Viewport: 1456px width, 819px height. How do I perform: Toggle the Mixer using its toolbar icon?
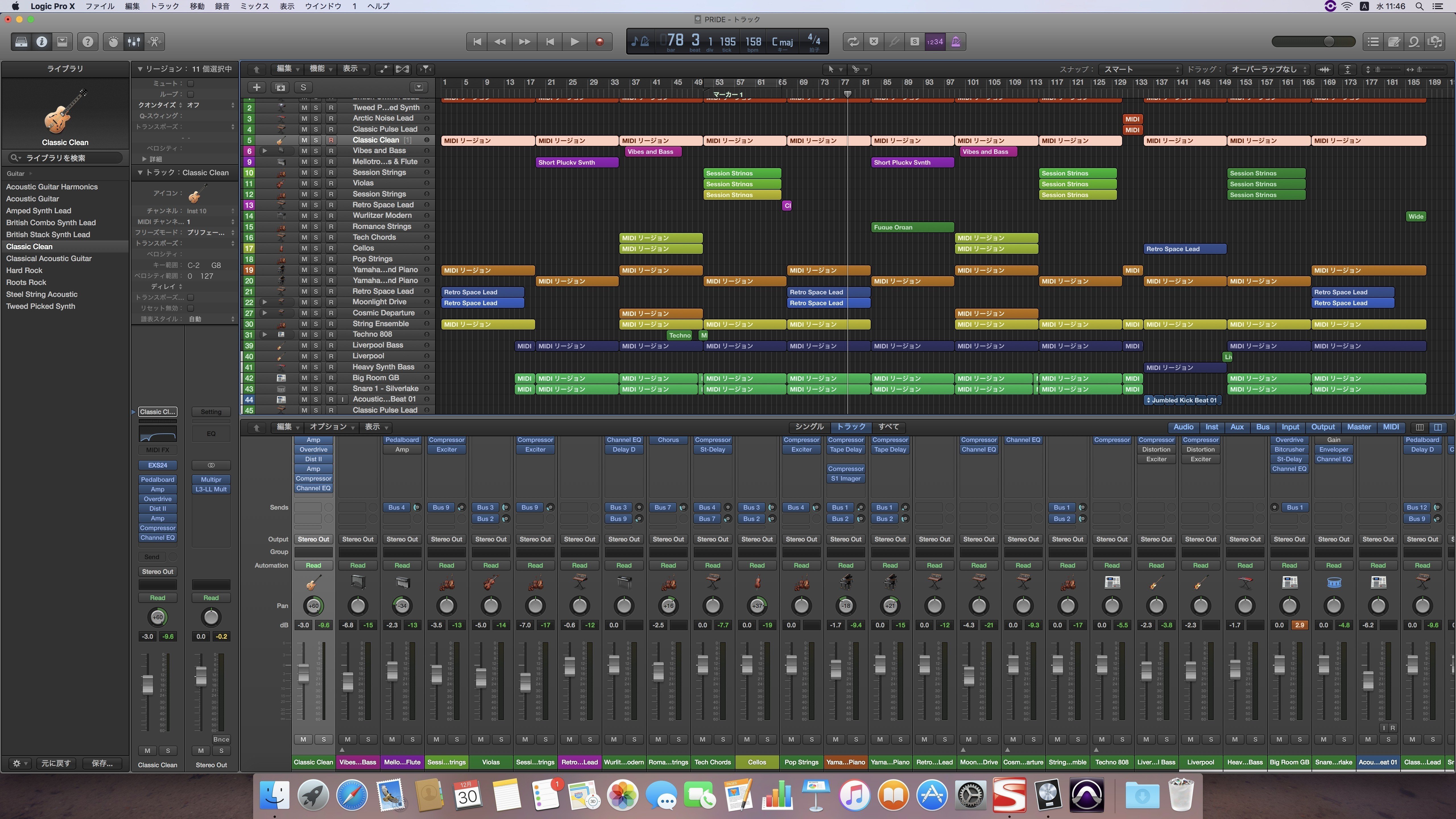134,41
